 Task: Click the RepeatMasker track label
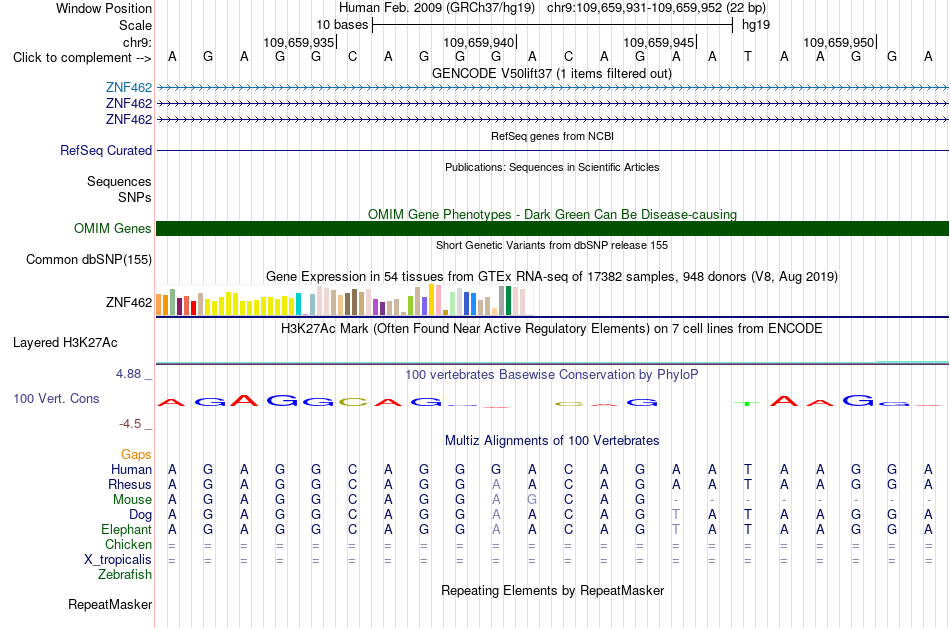point(110,604)
